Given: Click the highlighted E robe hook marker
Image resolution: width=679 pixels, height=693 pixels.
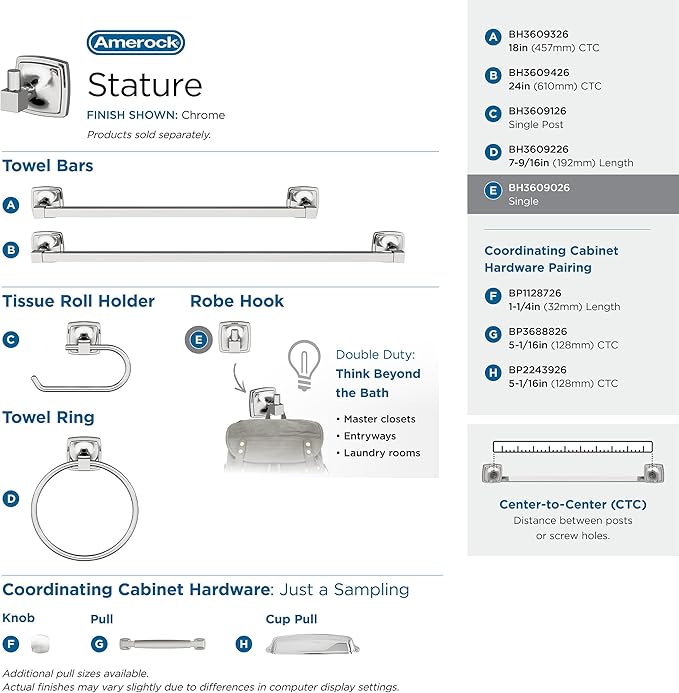Looking at the screenshot, I should 198,339.
